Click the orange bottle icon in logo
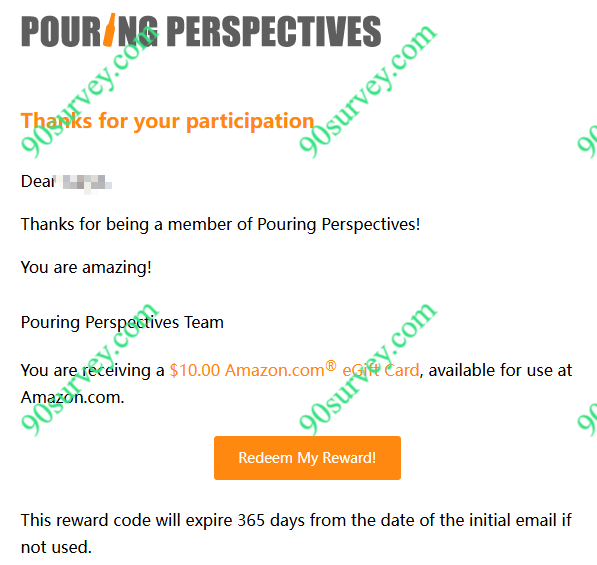The image size is (597, 565). (109, 30)
